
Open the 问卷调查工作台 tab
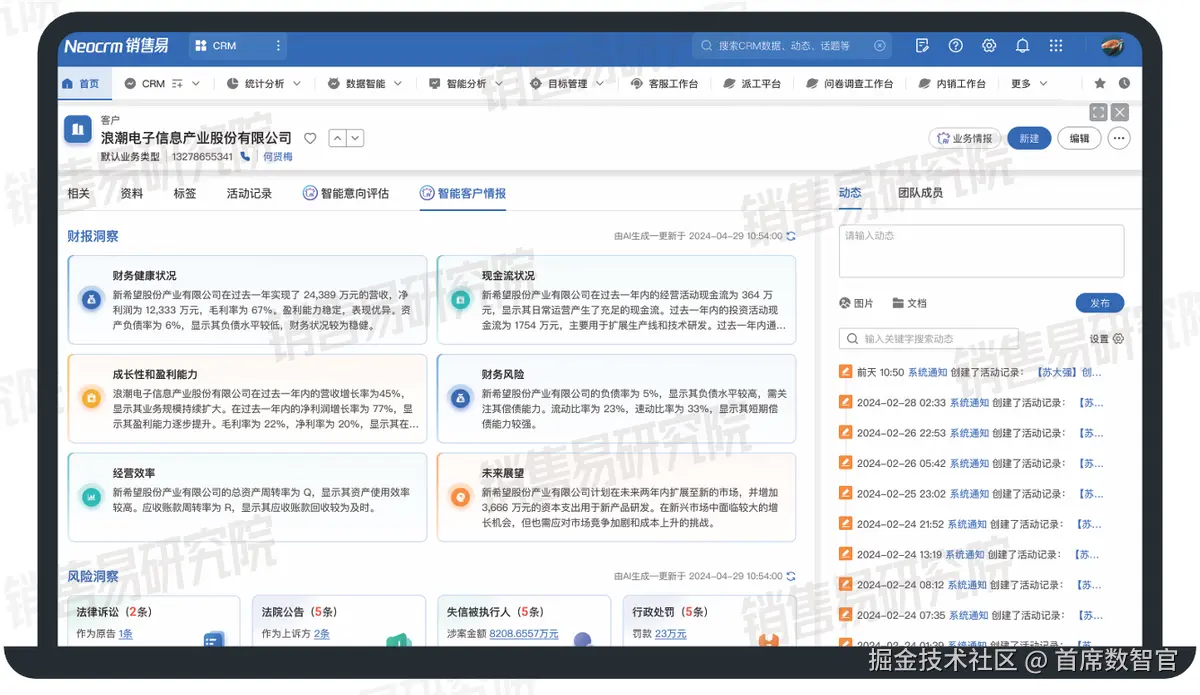849,84
